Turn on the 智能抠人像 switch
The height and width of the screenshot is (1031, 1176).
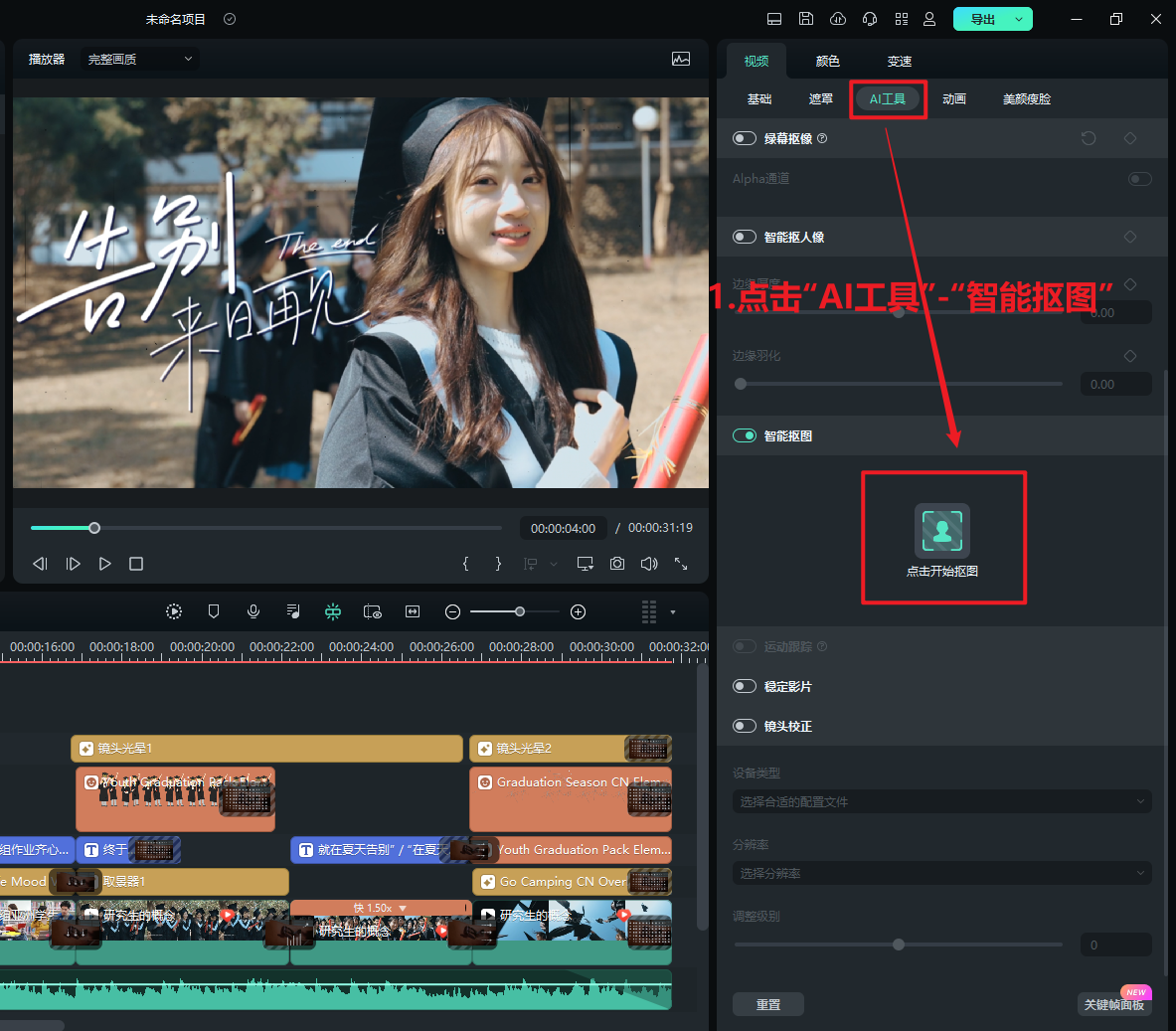point(745,237)
